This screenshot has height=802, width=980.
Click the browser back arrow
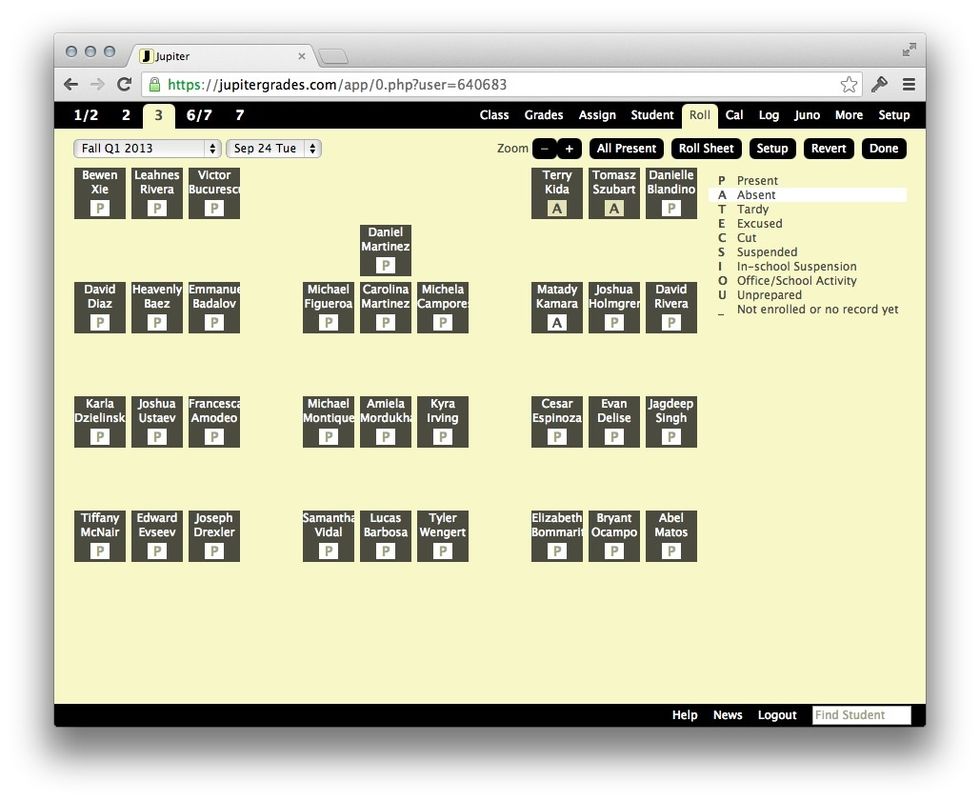click(x=71, y=85)
